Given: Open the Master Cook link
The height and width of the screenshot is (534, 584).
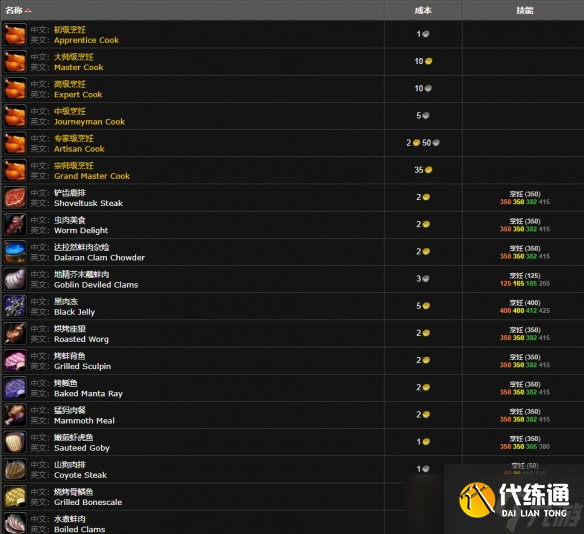Looking at the screenshot, I should (79, 67).
